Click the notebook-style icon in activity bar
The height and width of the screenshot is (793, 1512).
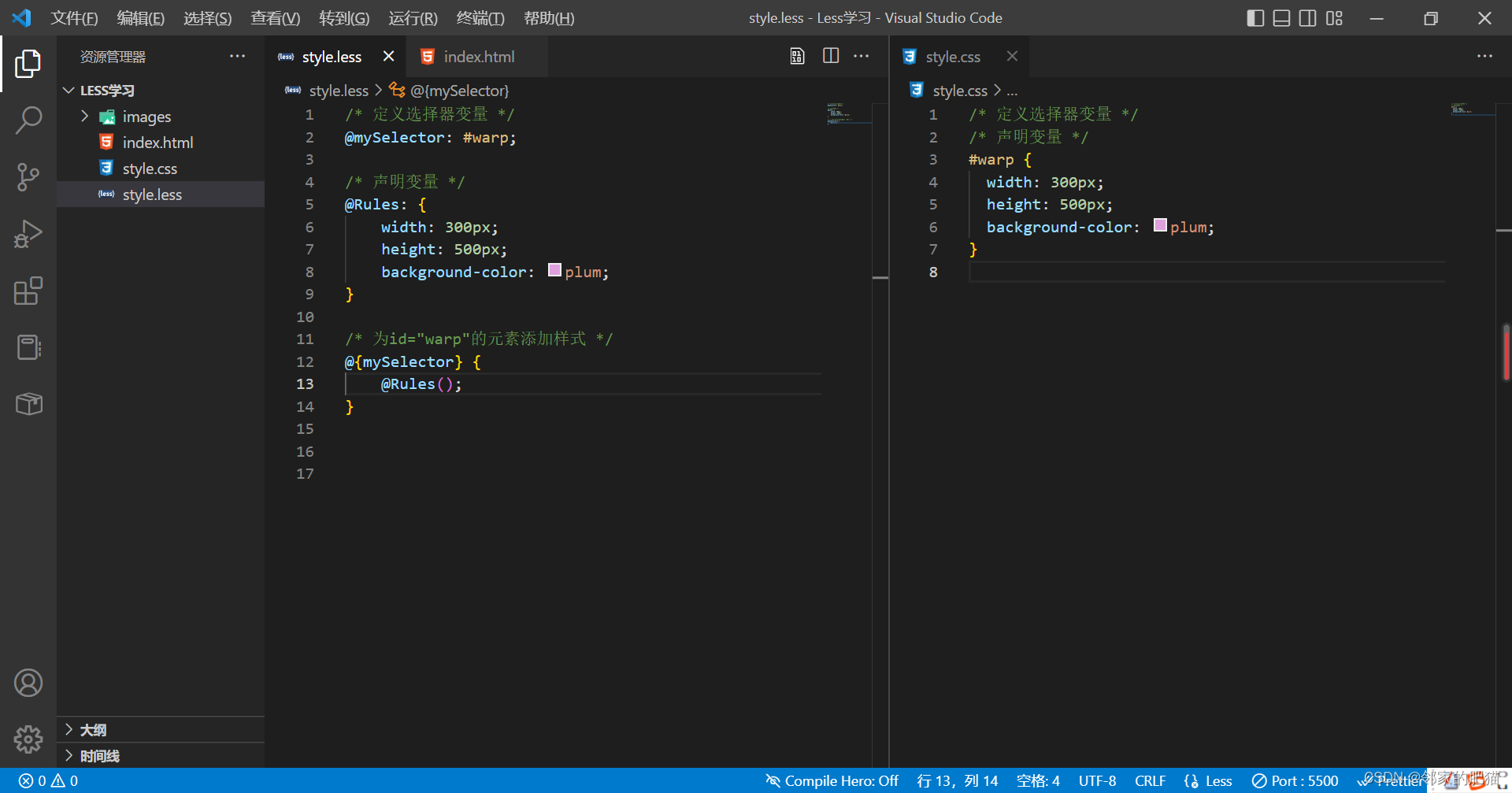tap(28, 347)
